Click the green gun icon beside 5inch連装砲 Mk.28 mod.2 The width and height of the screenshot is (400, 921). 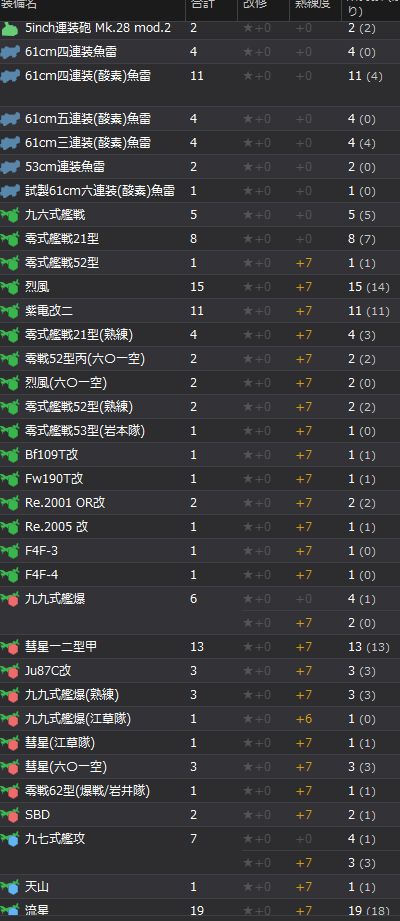click(x=9, y=29)
